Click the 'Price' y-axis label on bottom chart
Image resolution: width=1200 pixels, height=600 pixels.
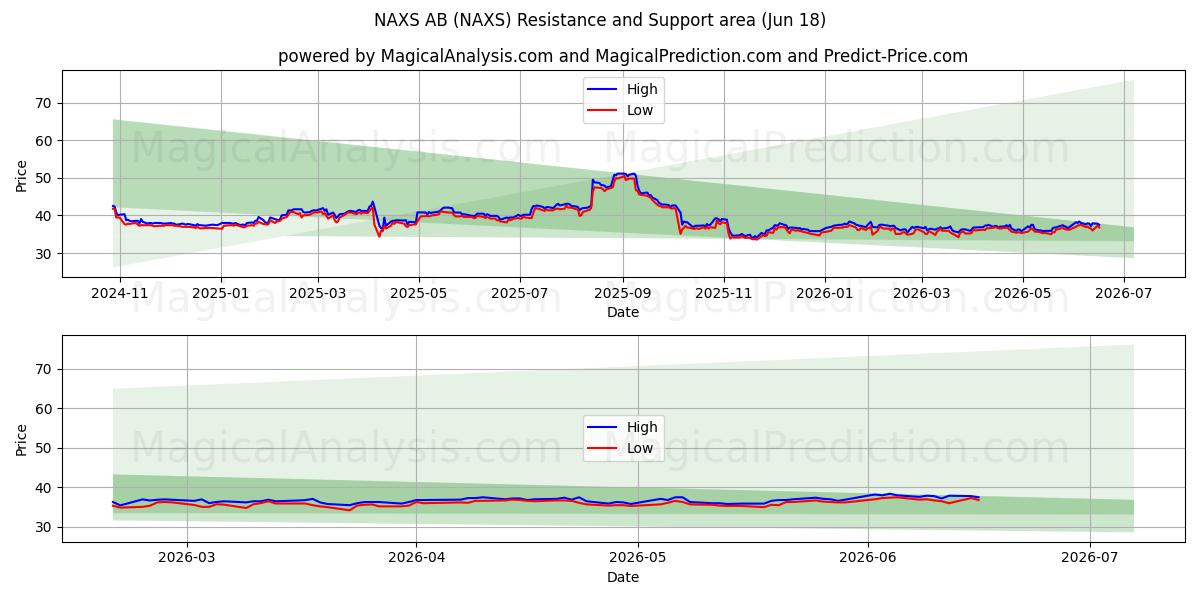[x=22, y=438]
